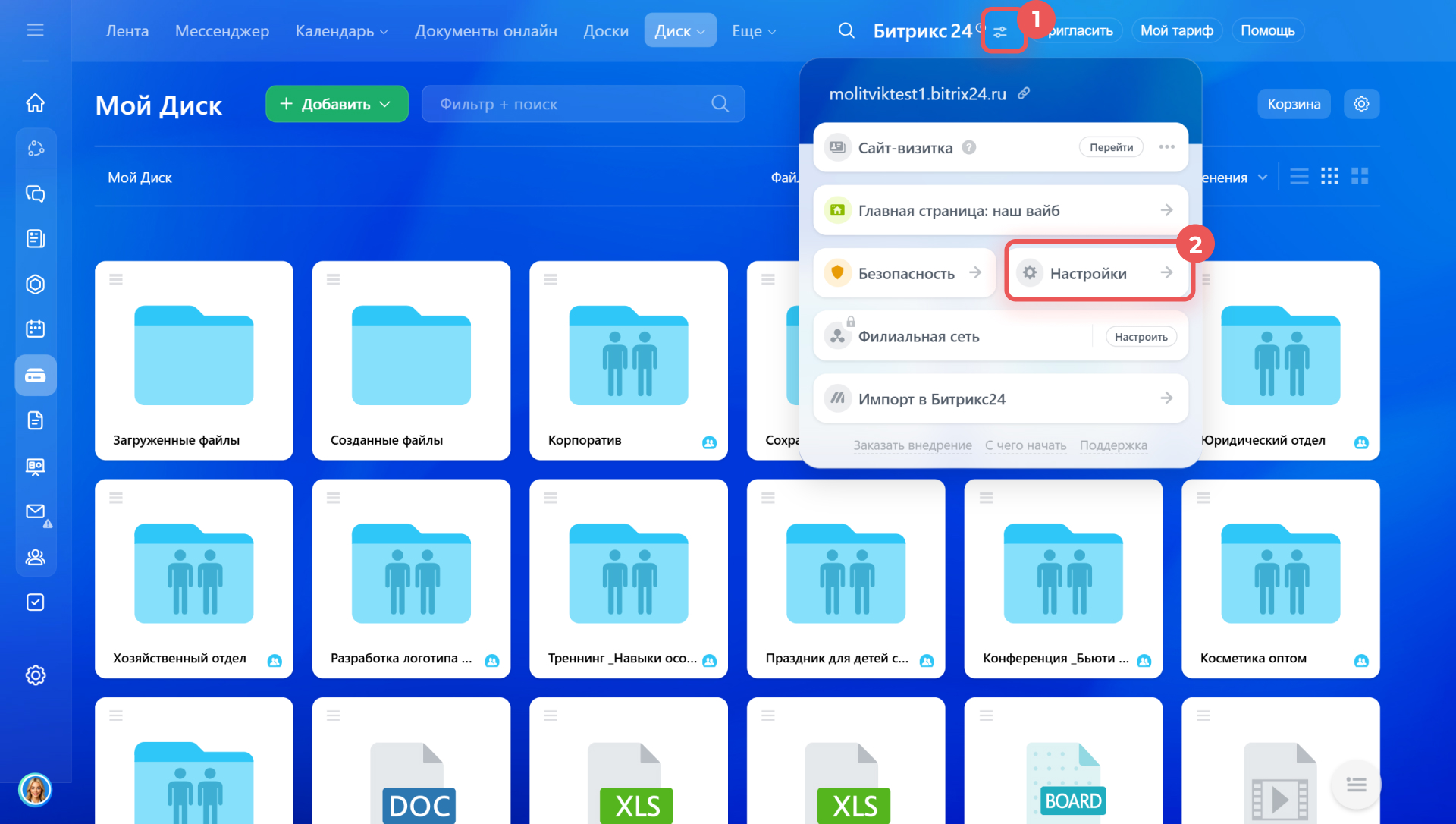
Task: Open the tasks checkmark sidebar icon
Action: point(35,602)
